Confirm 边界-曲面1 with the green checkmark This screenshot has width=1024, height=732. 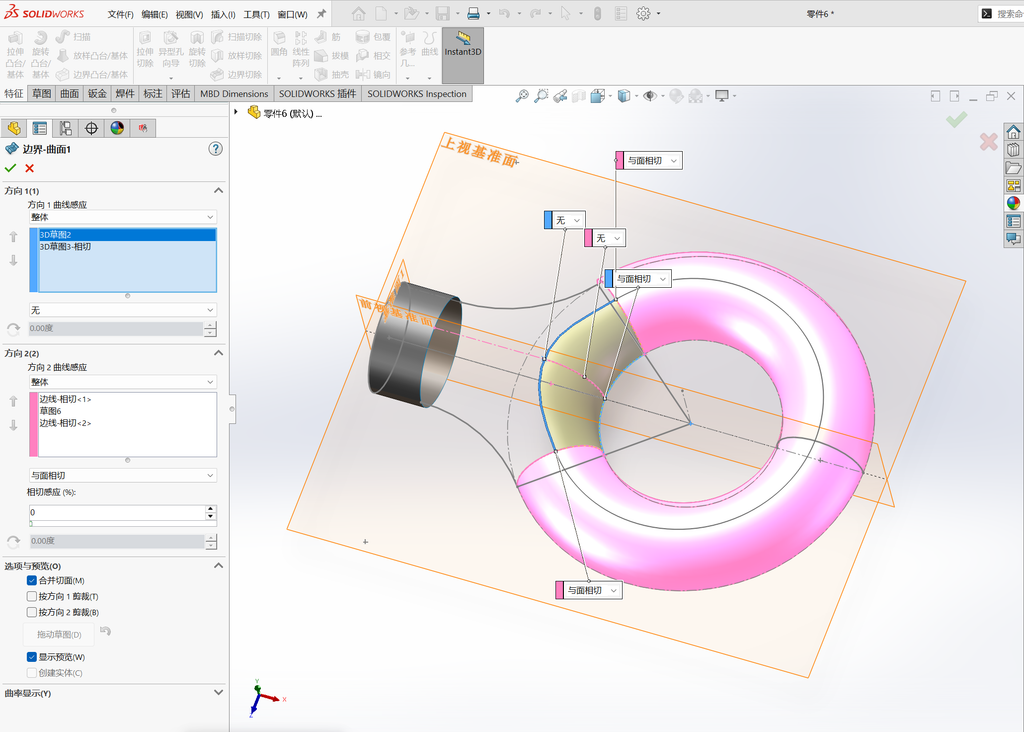click(10, 168)
